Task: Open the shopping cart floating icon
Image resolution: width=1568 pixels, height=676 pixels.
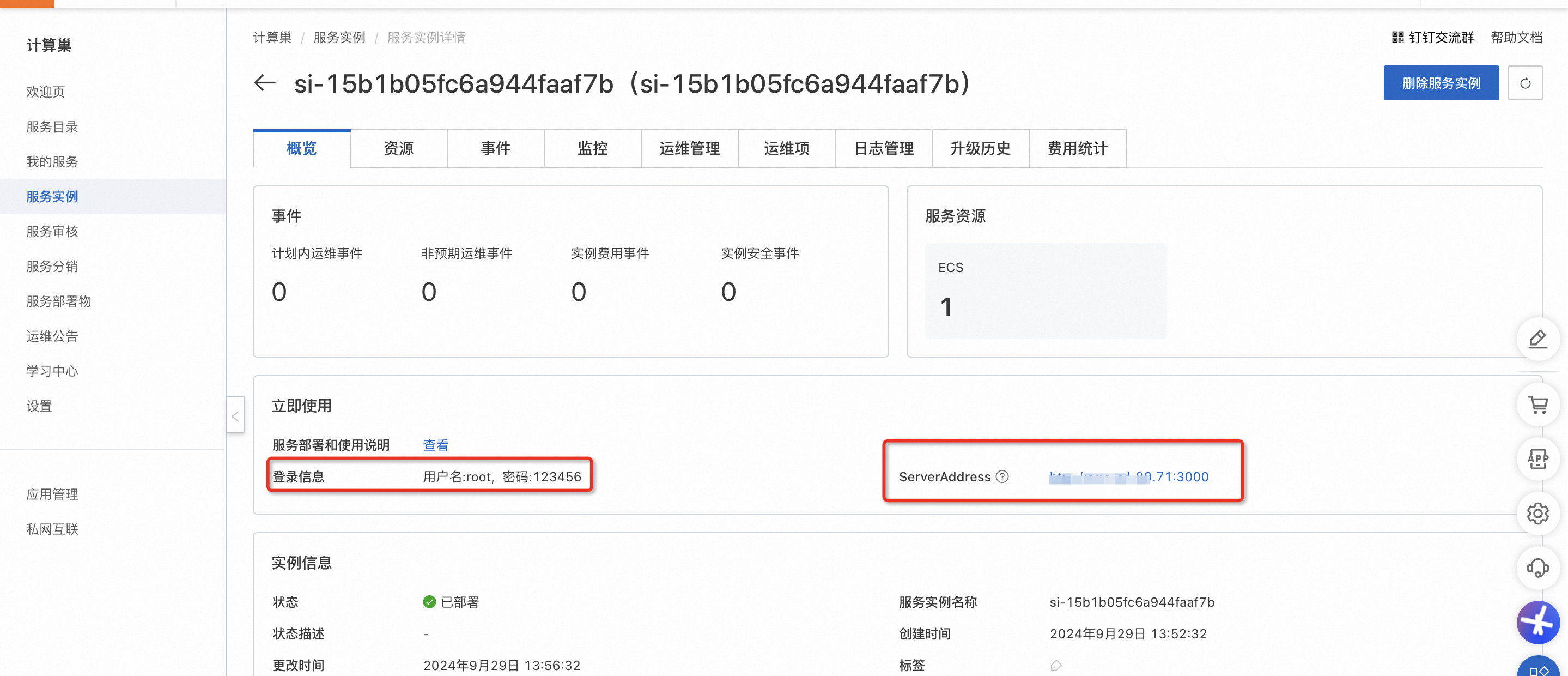Action: point(1537,405)
